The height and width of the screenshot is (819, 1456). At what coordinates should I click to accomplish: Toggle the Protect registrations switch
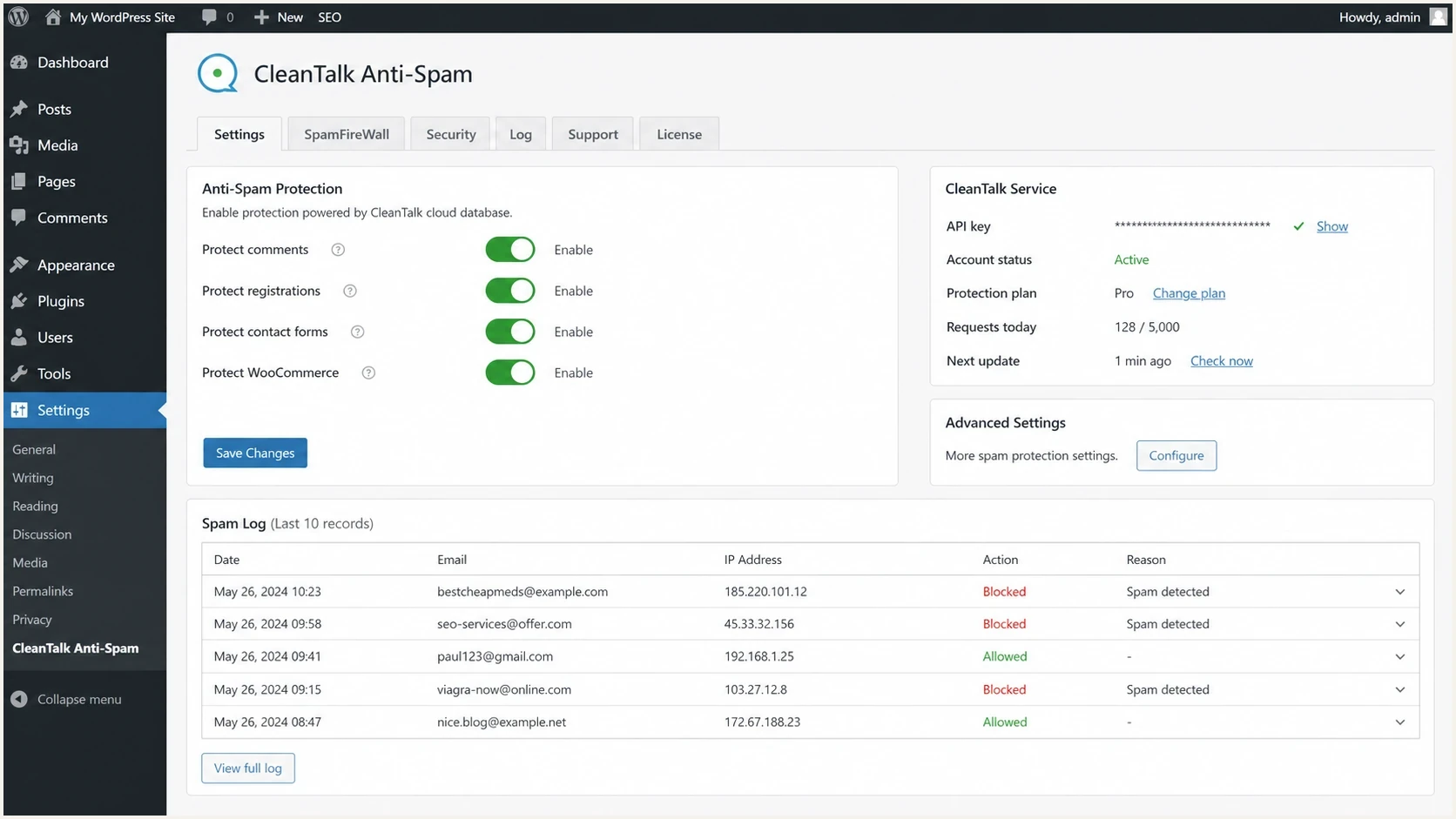[x=510, y=291]
